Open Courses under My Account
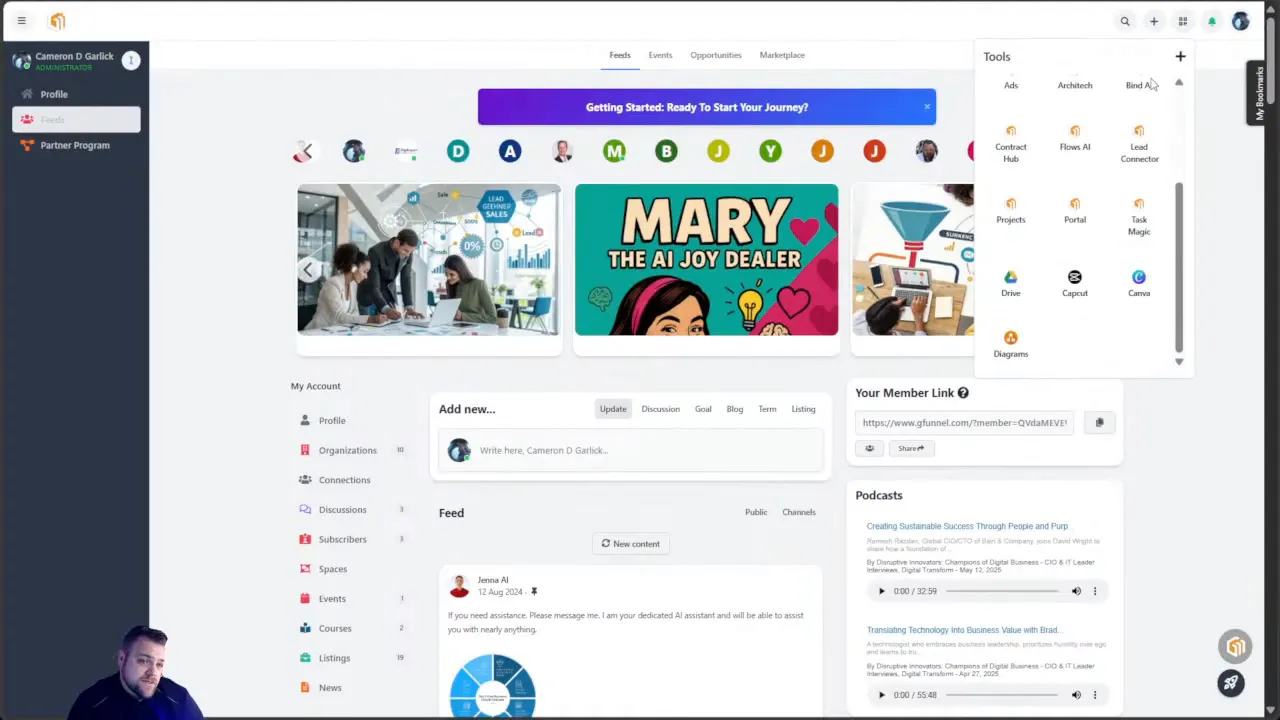The image size is (1280, 720). (x=335, y=628)
